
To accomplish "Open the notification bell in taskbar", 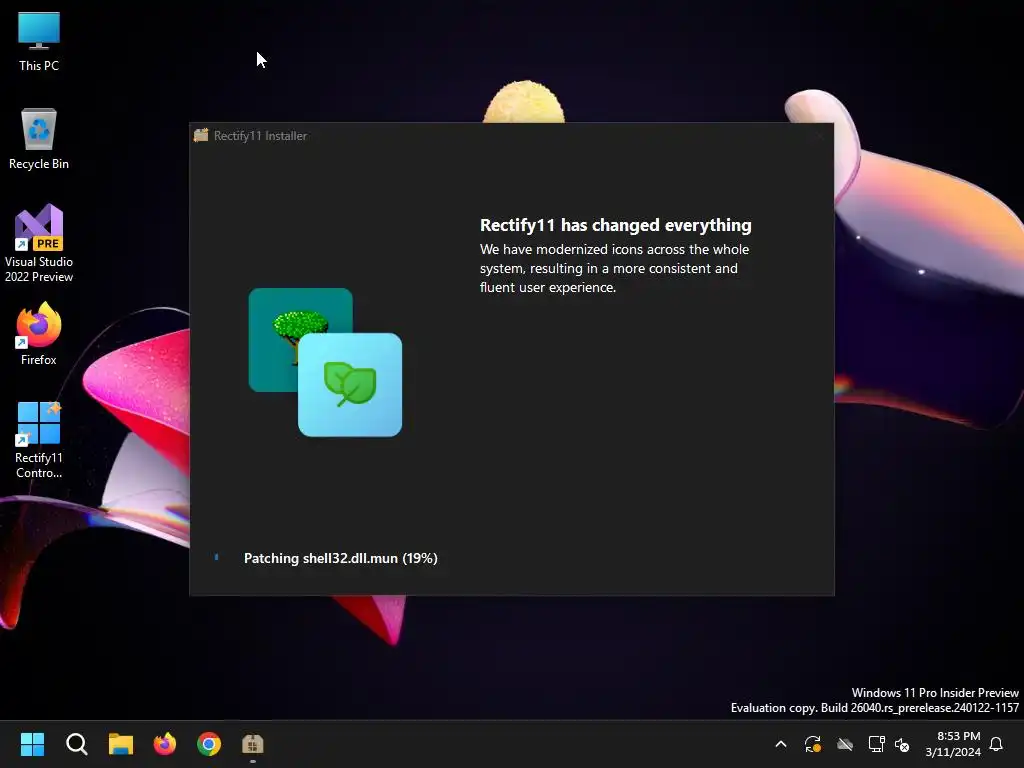I will click(x=996, y=744).
